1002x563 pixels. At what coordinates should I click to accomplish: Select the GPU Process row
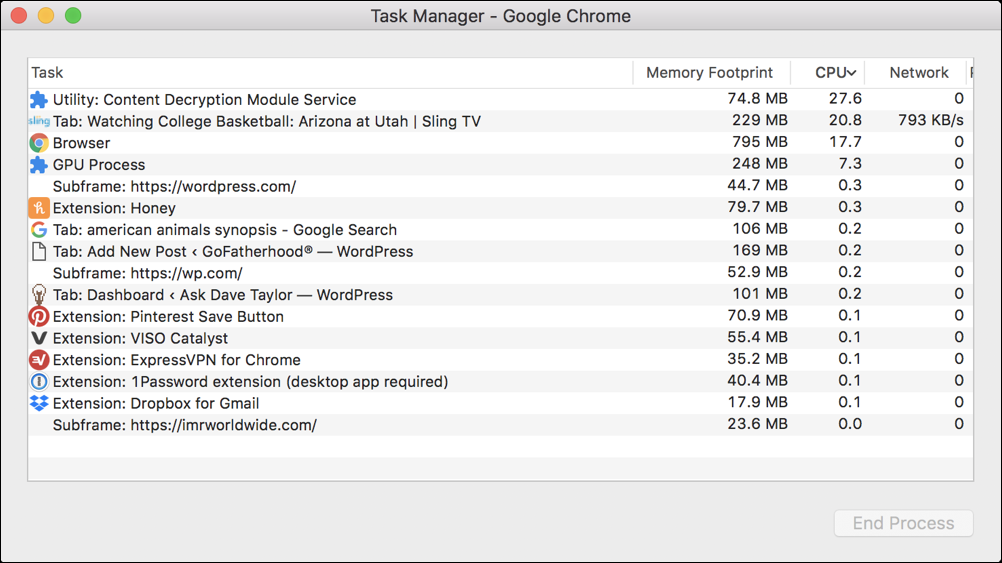pos(500,165)
